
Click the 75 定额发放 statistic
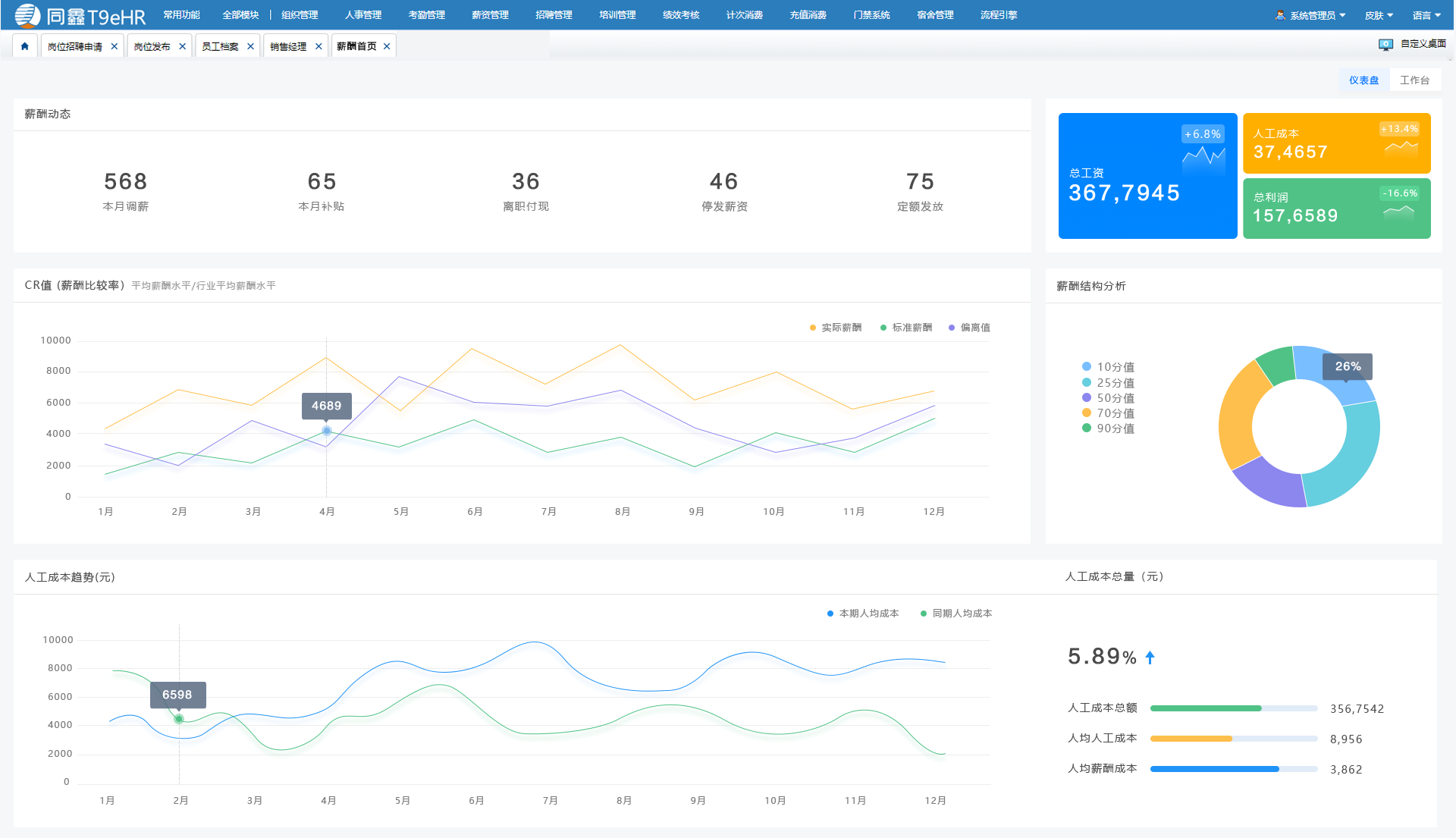pos(921,191)
